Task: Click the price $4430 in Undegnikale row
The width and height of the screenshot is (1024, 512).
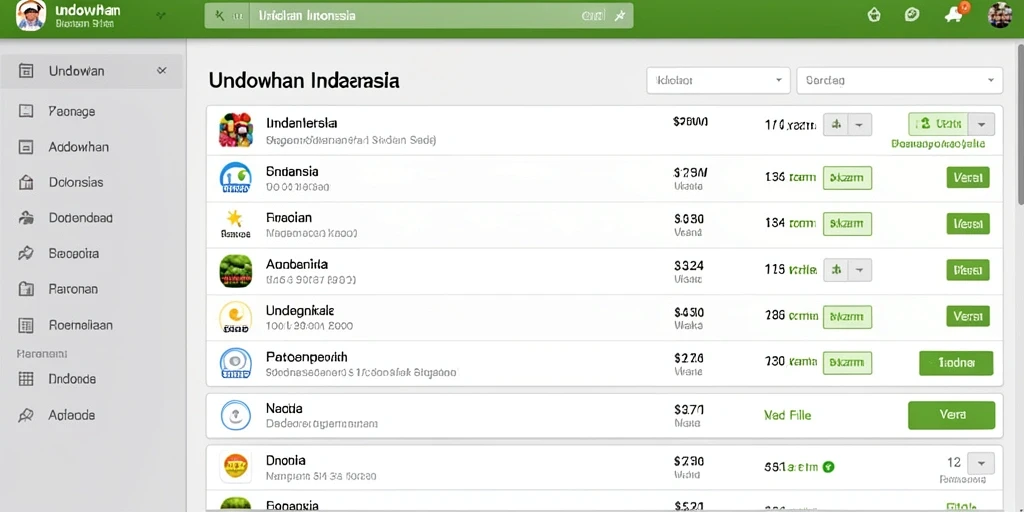Action: pos(689,312)
